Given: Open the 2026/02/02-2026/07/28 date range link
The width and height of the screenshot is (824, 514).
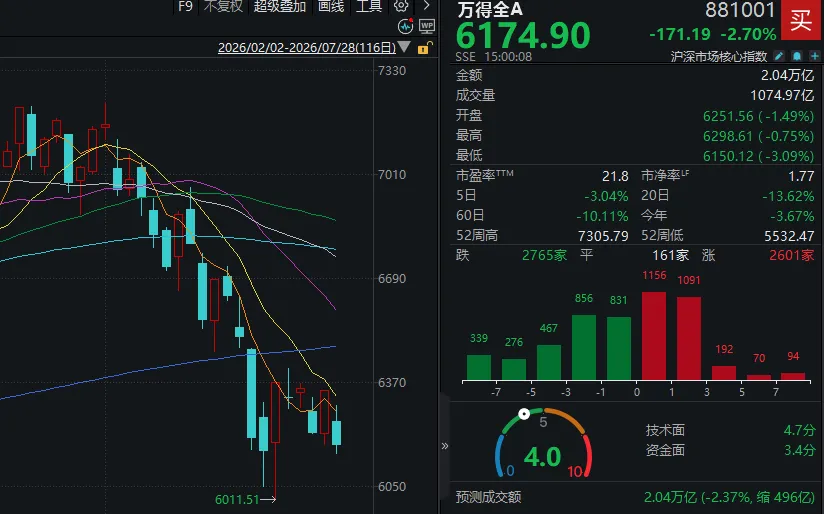Looking at the screenshot, I should (307, 48).
